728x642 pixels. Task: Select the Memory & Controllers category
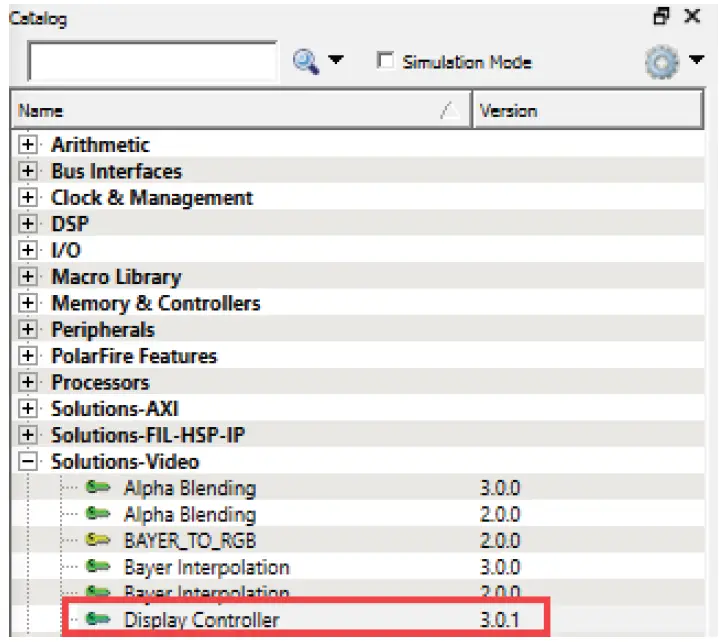[x=155, y=303]
